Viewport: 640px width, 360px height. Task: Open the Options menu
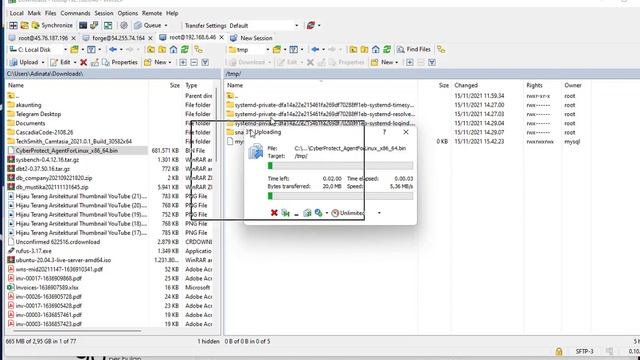click(128, 13)
